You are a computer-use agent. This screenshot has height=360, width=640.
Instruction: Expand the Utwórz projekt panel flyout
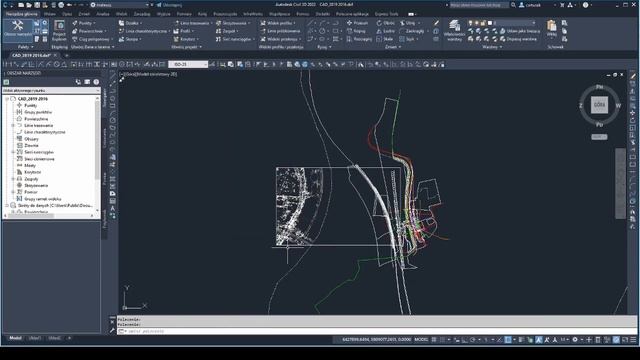click(x=186, y=47)
